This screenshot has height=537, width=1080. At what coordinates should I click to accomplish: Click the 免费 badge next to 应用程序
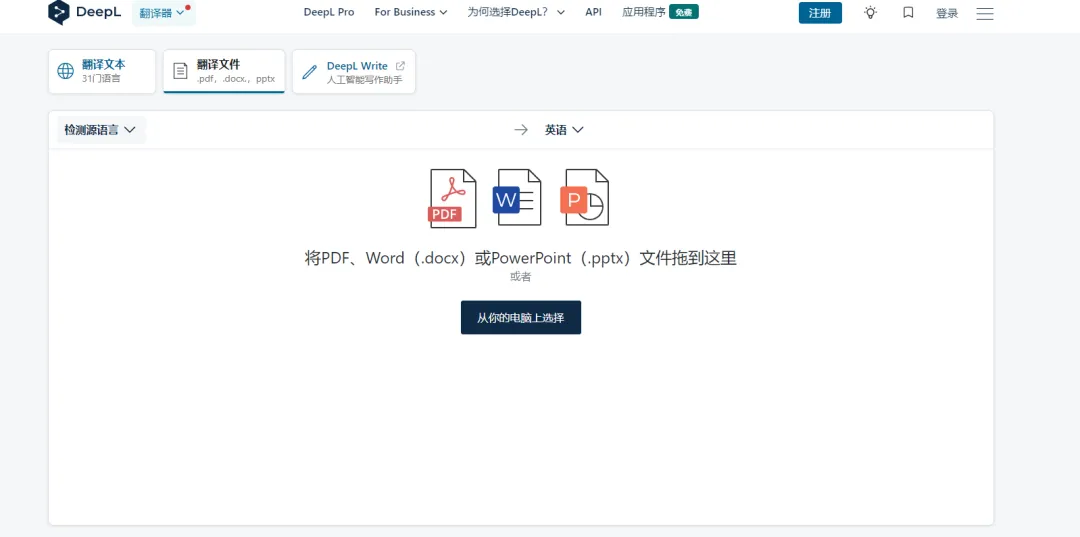tap(684, 12)
